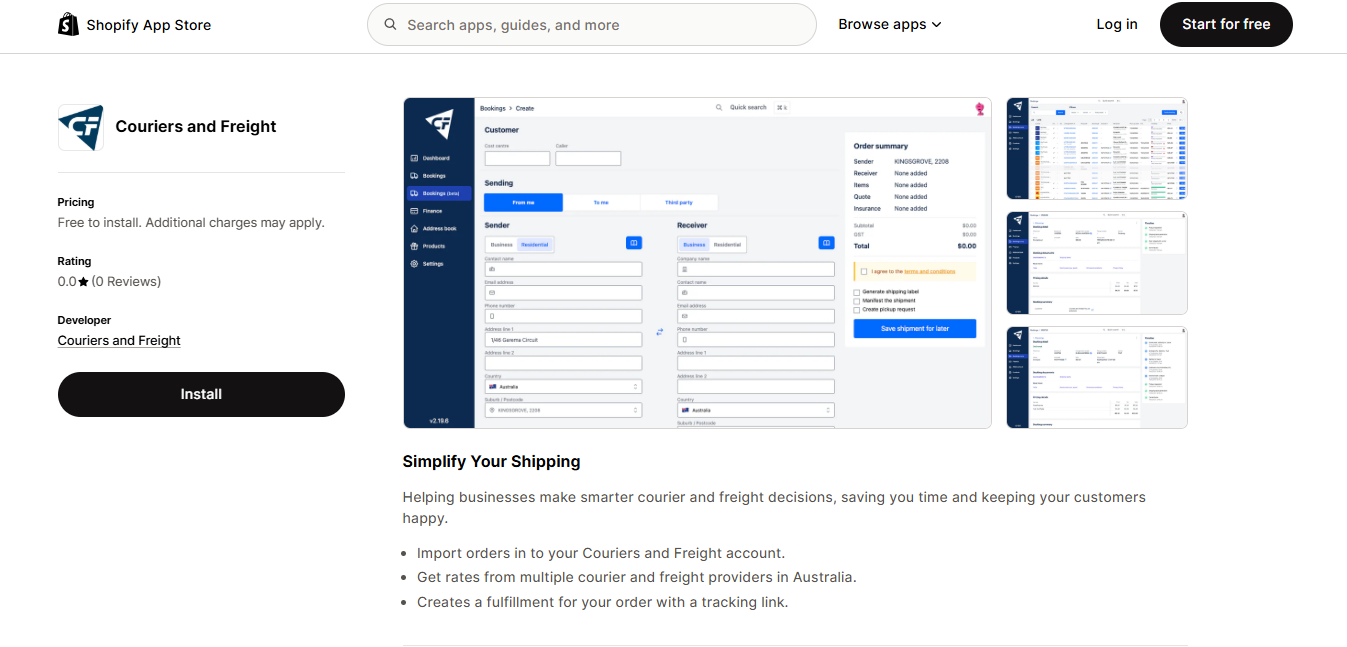Viewport: 1347px width, 647px height.
Task: Open the Couriers and Freight developer link
Action: pos(118,340)
